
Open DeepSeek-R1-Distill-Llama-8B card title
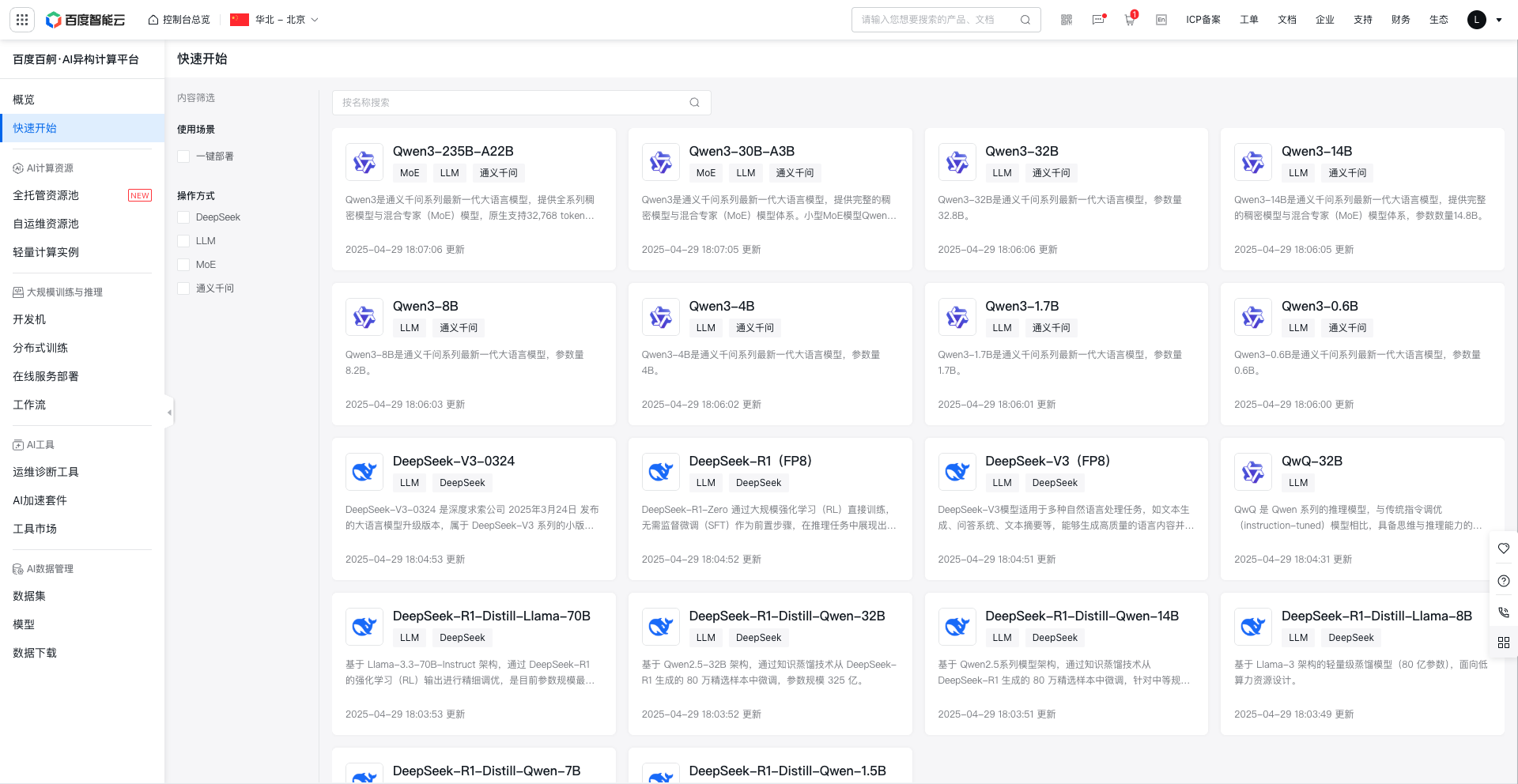tap(1376, 616)
